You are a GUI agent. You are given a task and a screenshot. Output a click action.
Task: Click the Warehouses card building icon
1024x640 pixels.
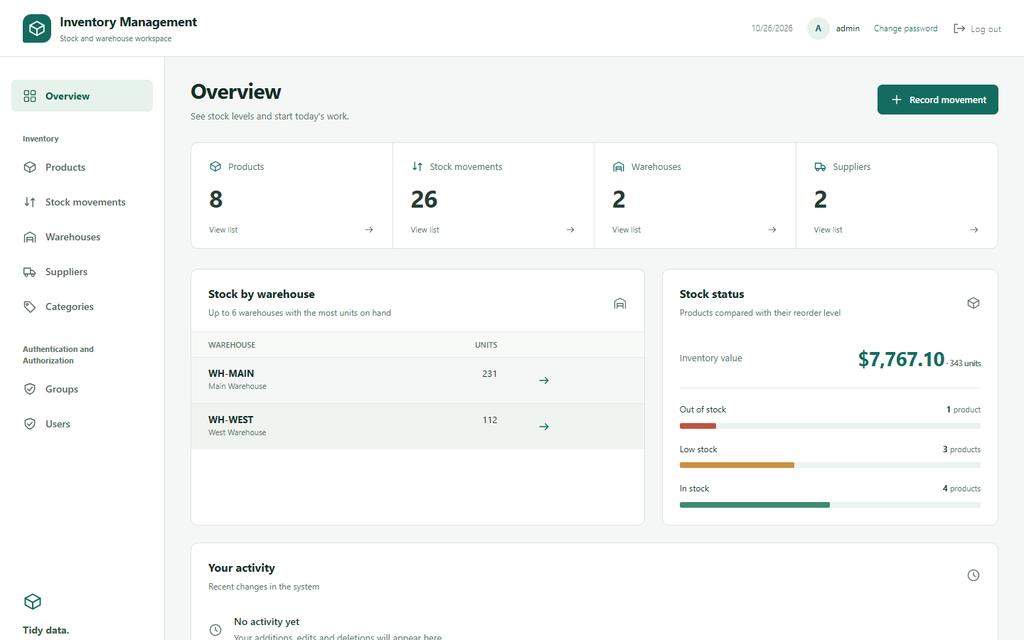pos(618,167)
